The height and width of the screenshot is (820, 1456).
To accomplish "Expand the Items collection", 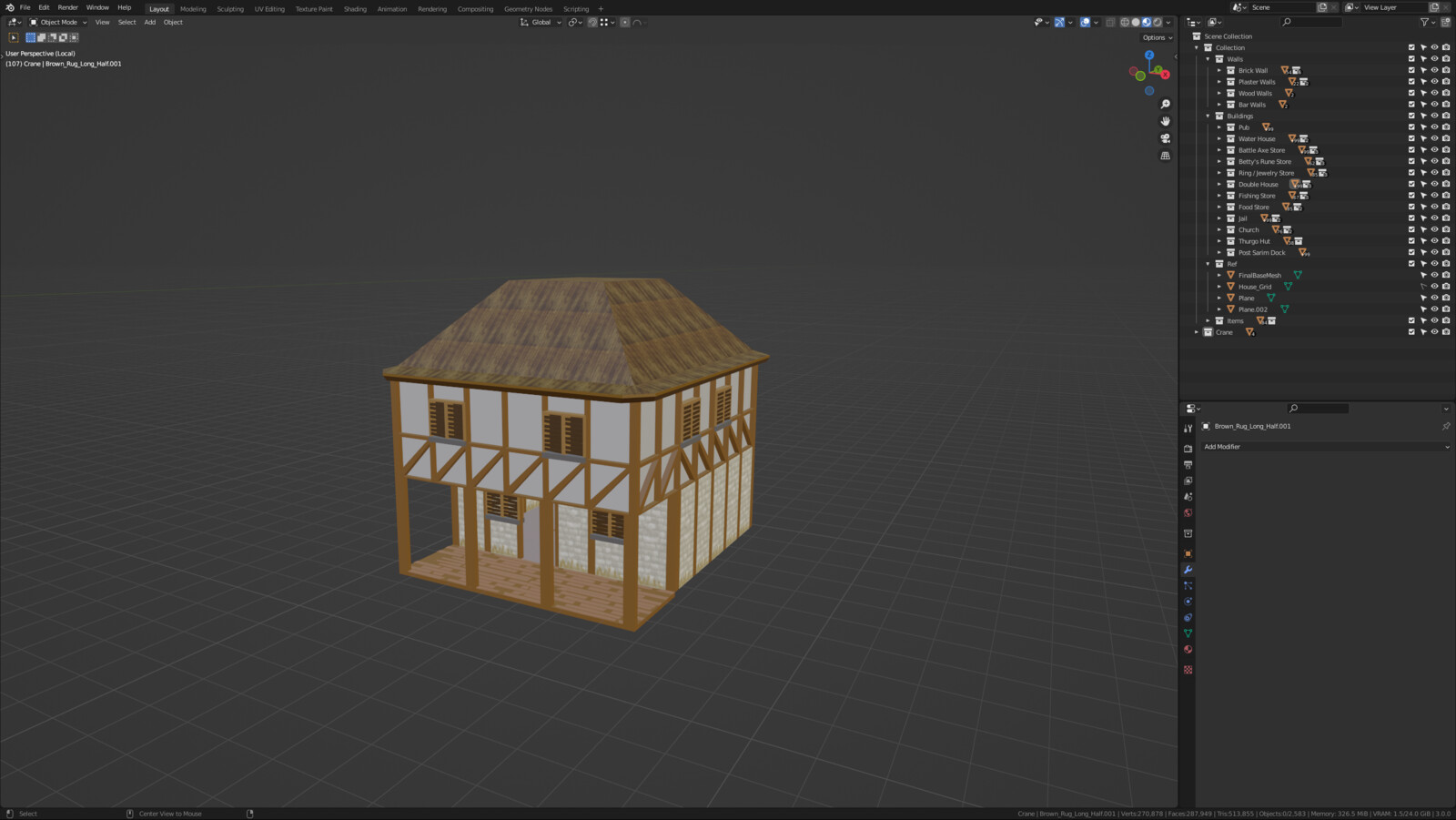I will [1208, 320].
